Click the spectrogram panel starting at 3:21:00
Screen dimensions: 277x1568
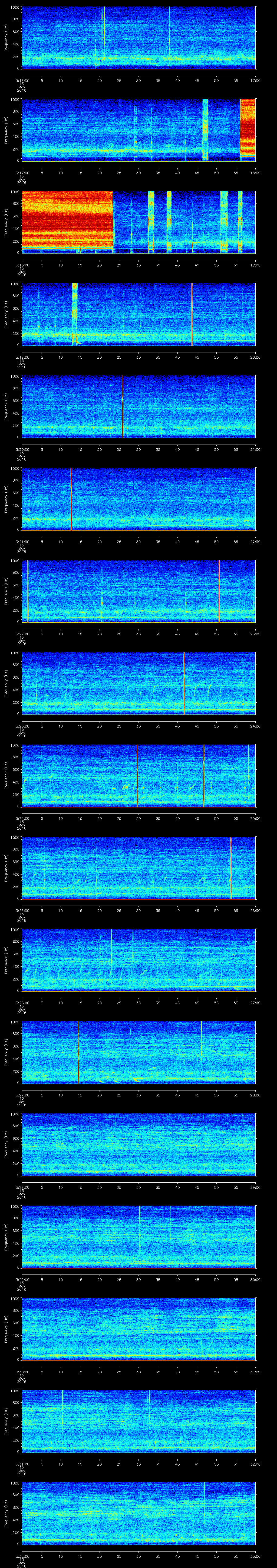139,499
